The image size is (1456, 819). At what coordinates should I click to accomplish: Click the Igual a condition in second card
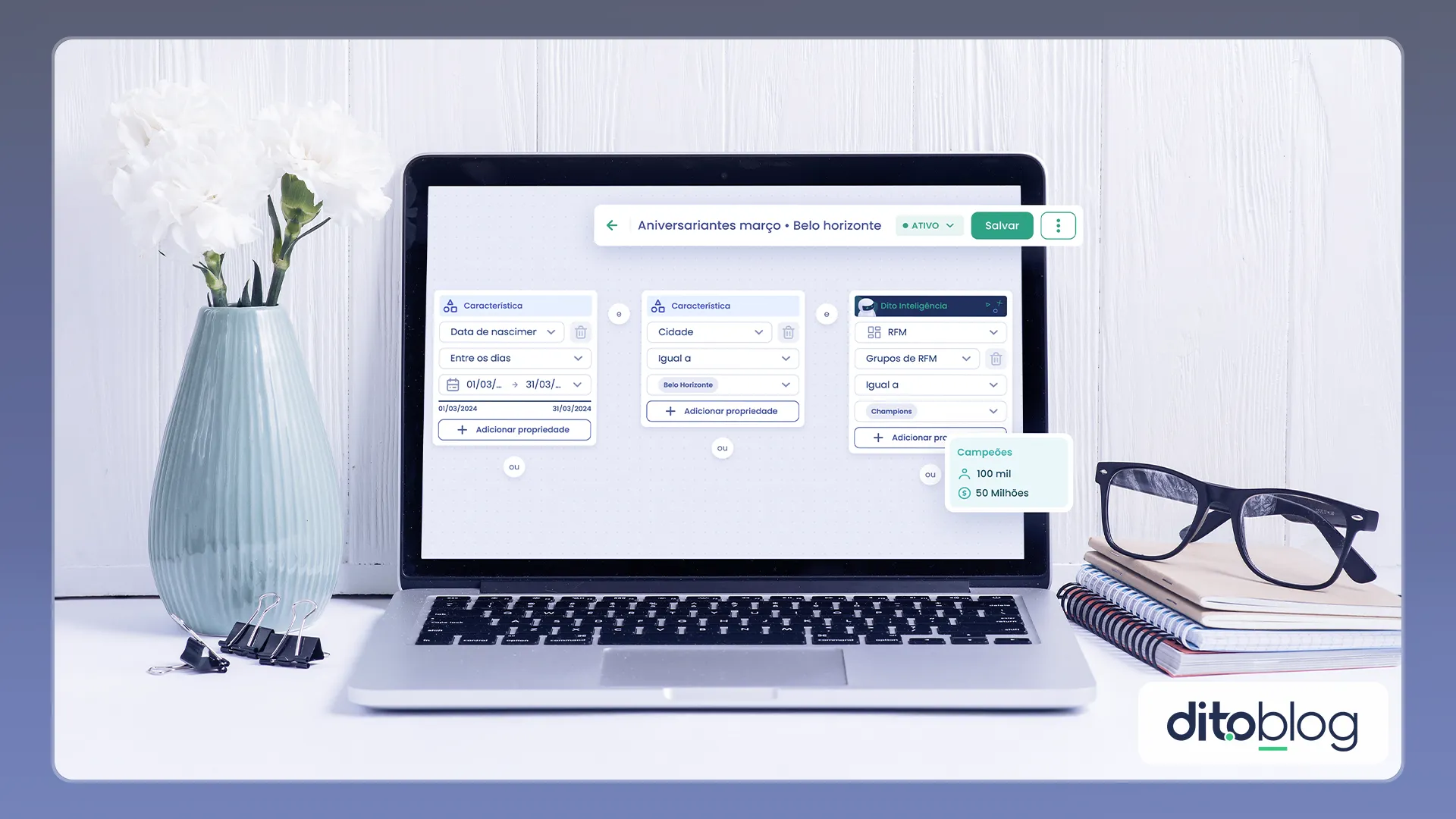pos(722,358)
